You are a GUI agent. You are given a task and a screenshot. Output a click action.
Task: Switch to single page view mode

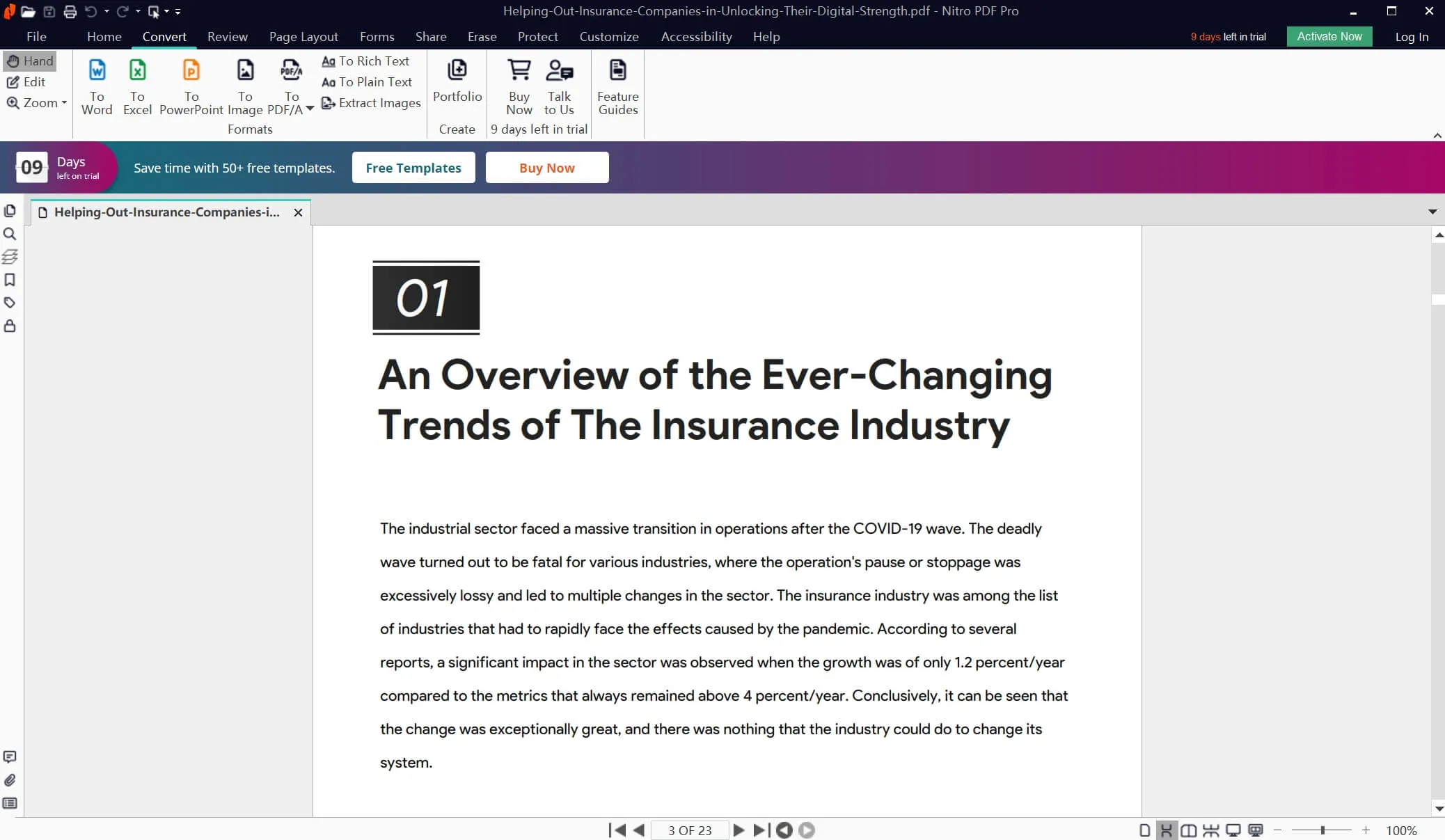(1144, 830)
